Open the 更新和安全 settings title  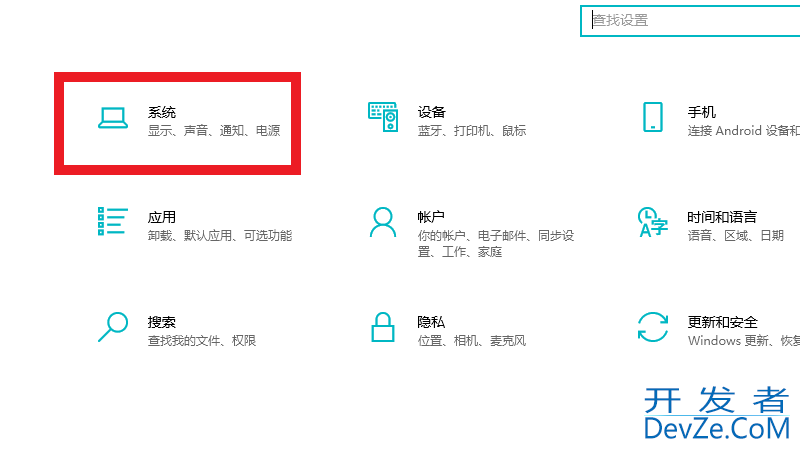coord(722,322)
